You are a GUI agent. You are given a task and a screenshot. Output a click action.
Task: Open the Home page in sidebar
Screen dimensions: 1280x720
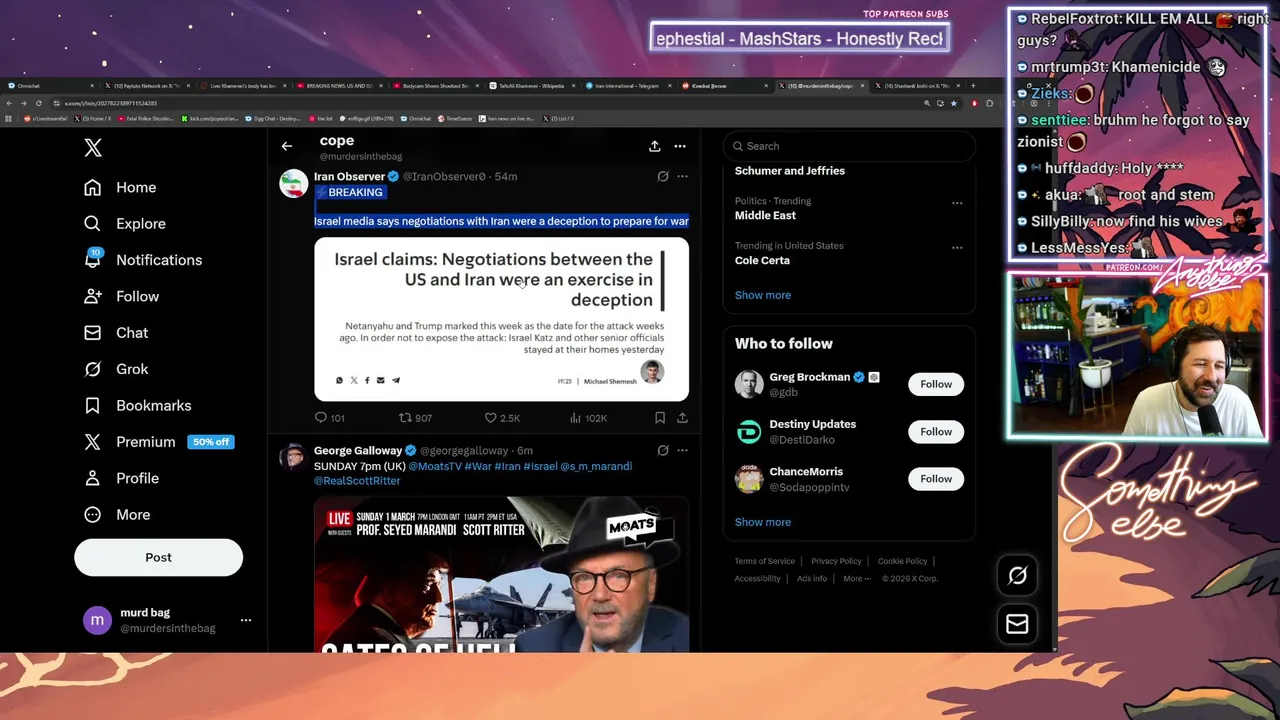tap(120, 187)
